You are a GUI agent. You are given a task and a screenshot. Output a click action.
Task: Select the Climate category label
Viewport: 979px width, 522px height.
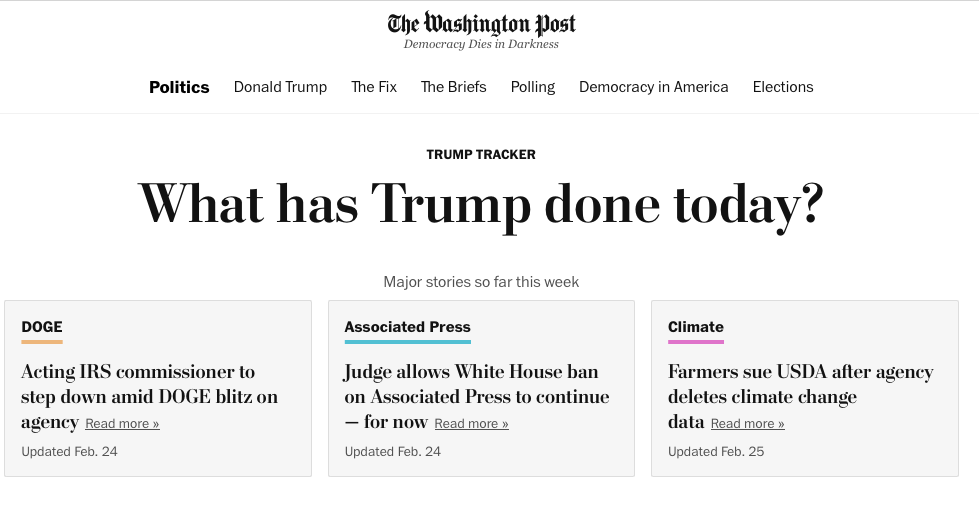(695, 327)
